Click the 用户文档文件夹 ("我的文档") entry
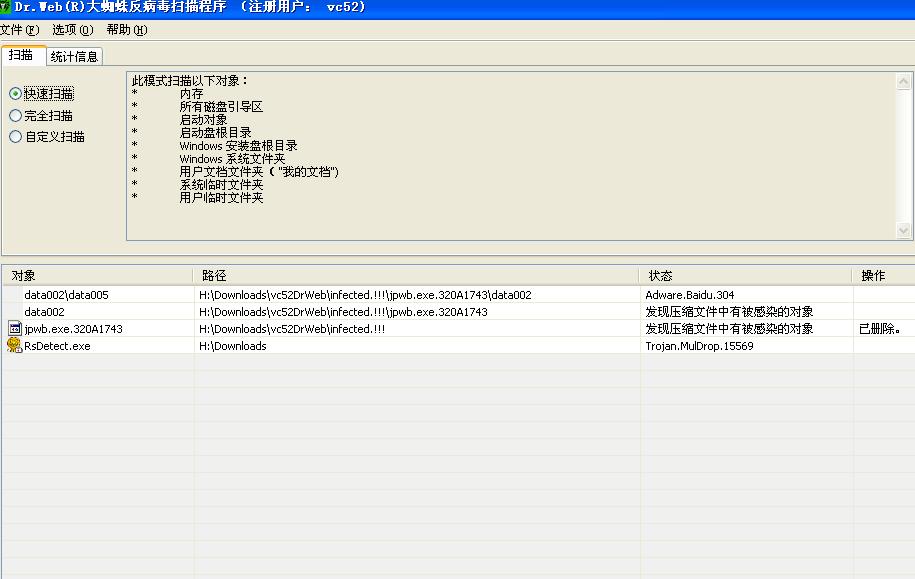 tap(259, 172)
